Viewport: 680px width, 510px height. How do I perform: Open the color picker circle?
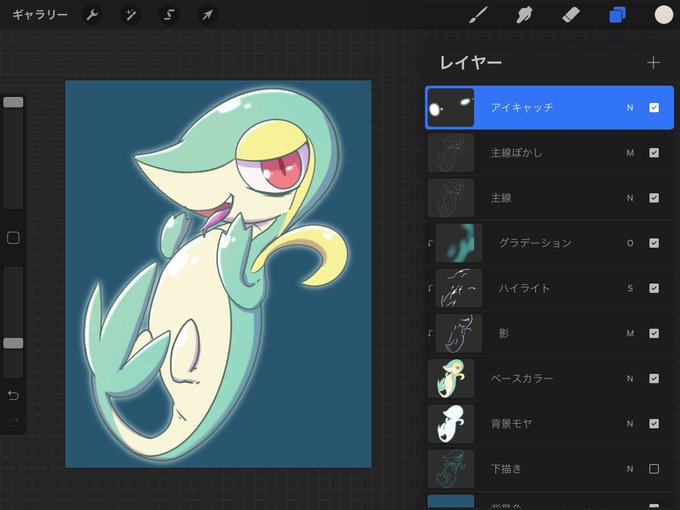point(664,15)
